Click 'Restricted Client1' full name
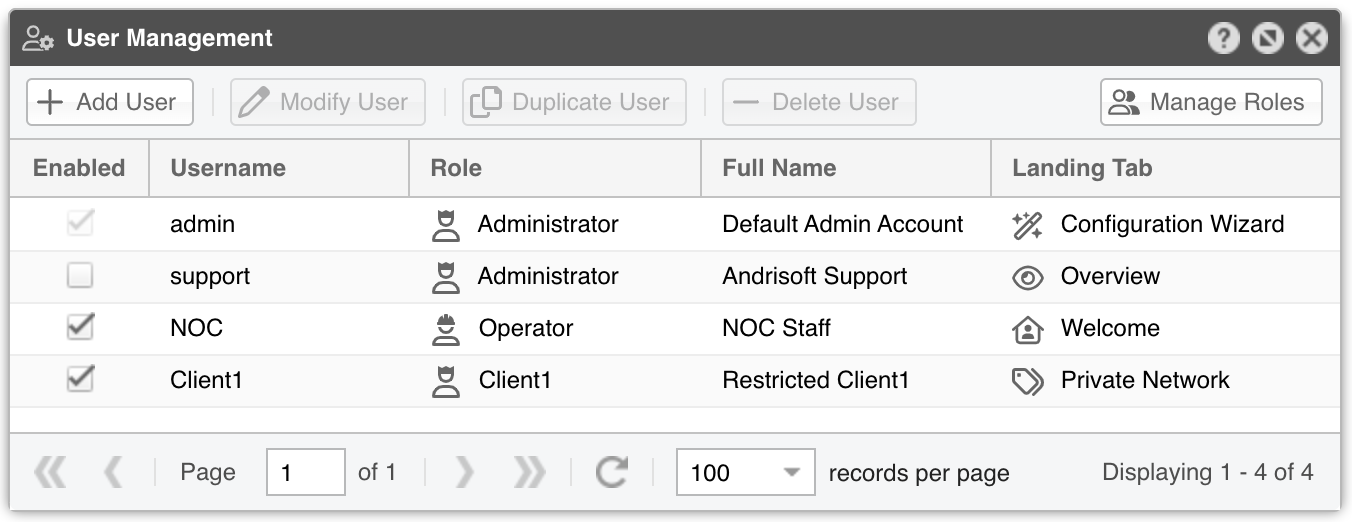Image resolution: width=1352 pixels, height=522 pixels. (816, 380)
